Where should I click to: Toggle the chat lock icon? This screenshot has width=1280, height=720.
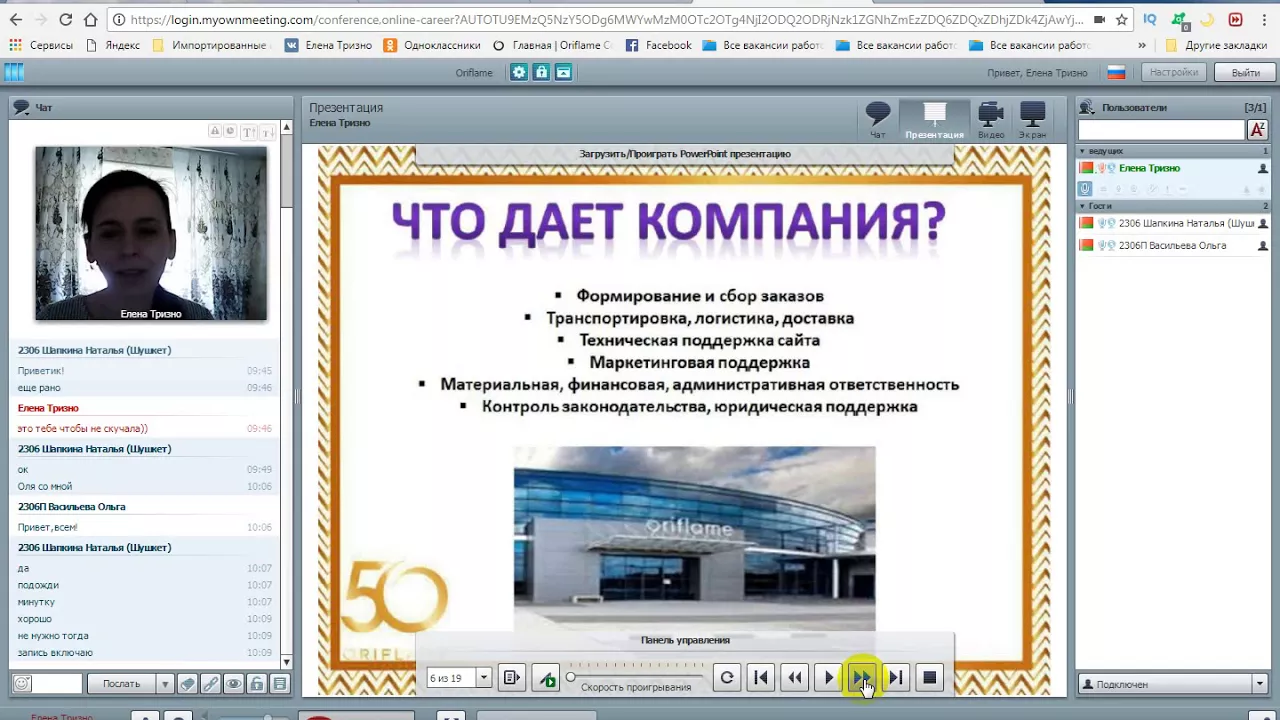(257, 684)
